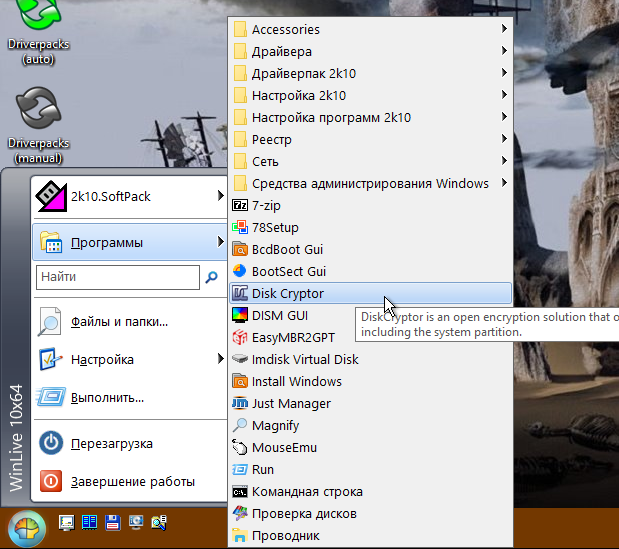This screenshot has height=549, width=619.
Task: Click the Imdisk Virtual Disk label
Action: tap(305, 360)
